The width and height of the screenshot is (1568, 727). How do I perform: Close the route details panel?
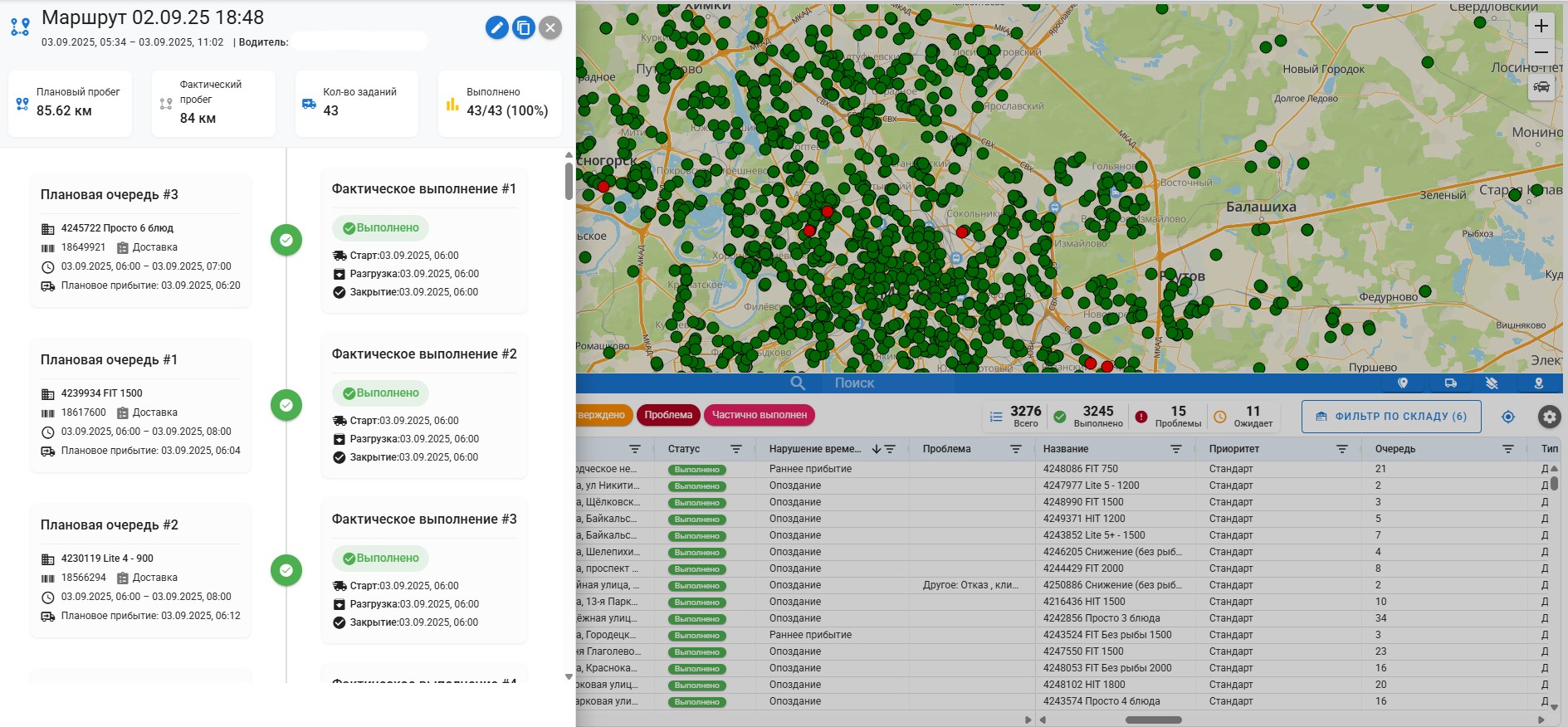pos(550,28)
